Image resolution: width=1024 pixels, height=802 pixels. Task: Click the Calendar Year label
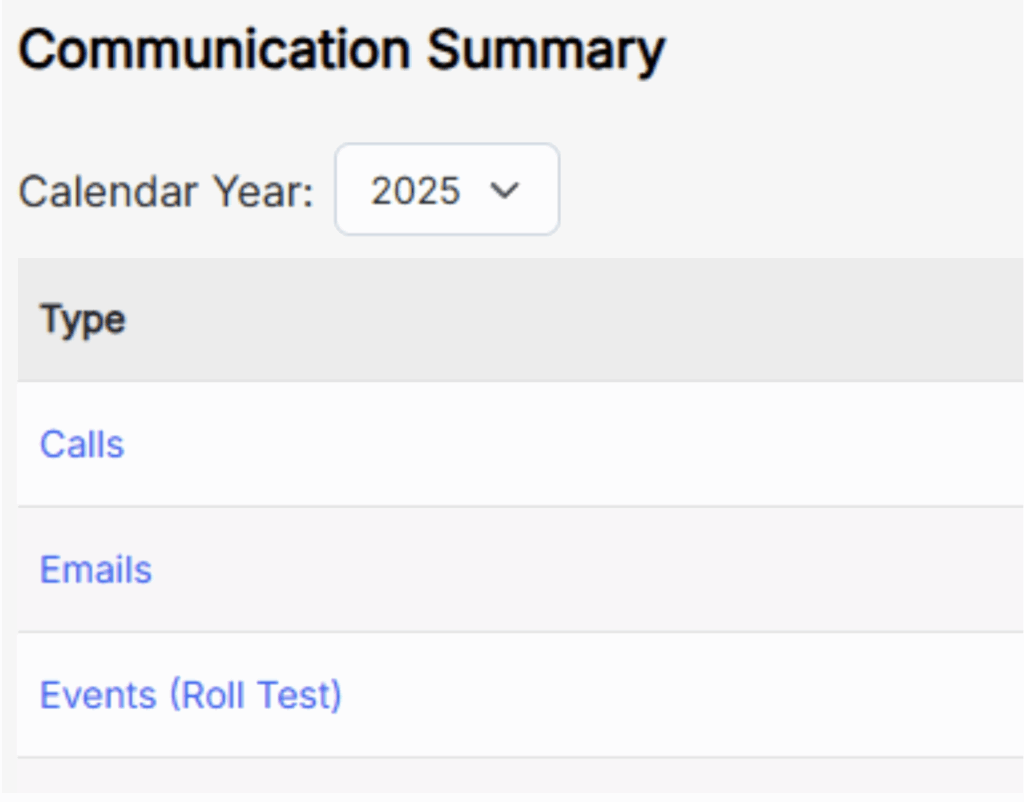[166, 191]
